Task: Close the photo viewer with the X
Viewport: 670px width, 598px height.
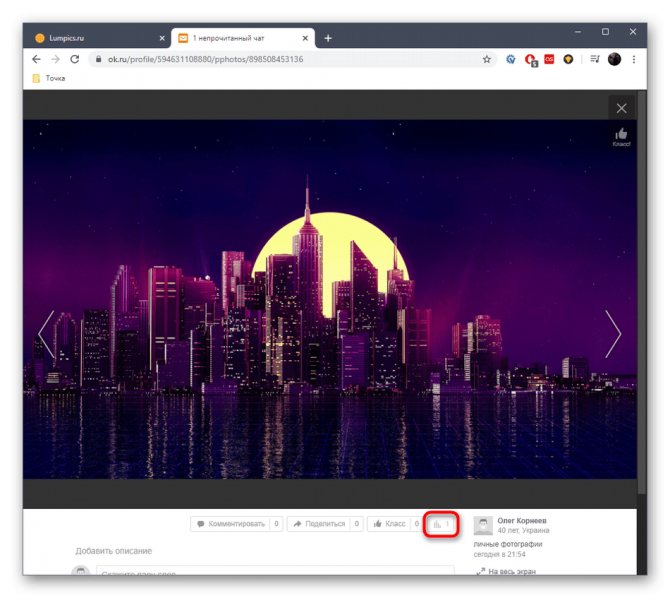Action: pos(621,108)
